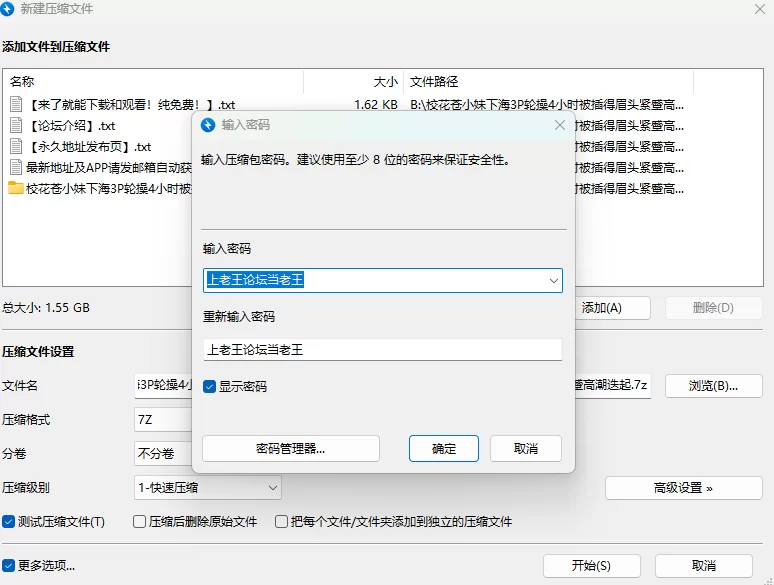
Task: Open the password history dropdown arrow
Action: [x=553, y=280]
